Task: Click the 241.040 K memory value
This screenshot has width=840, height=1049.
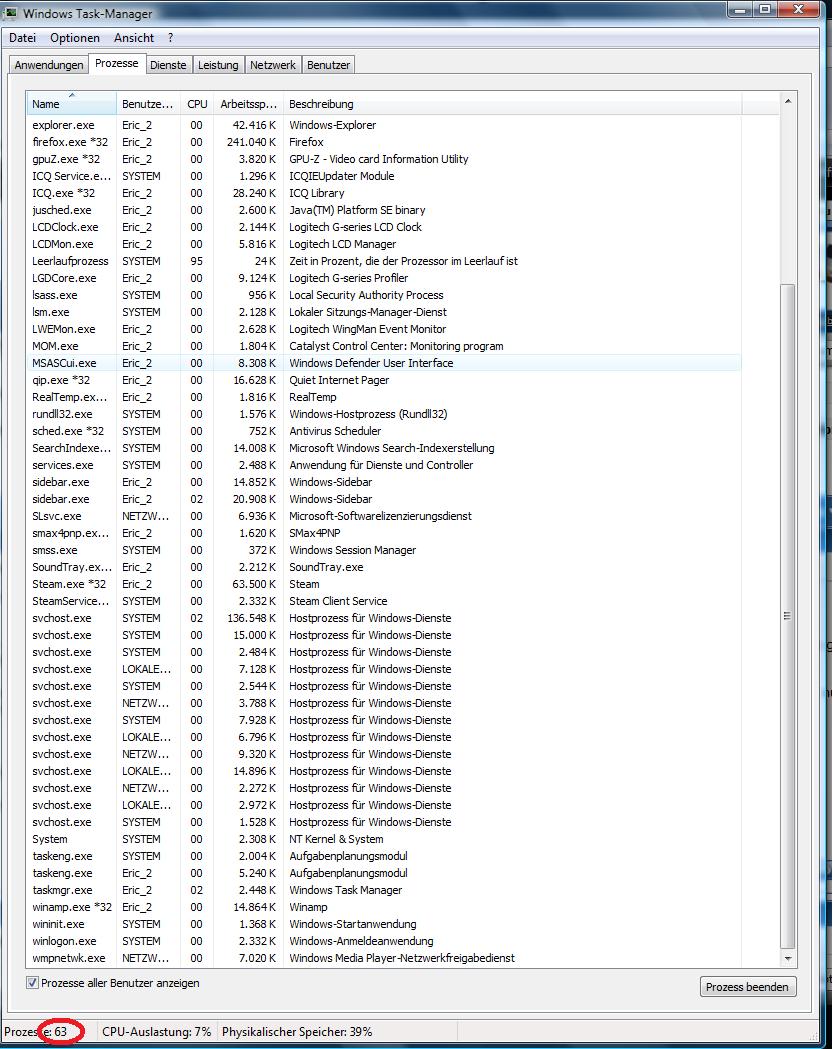Action: [x=251, y=142]
